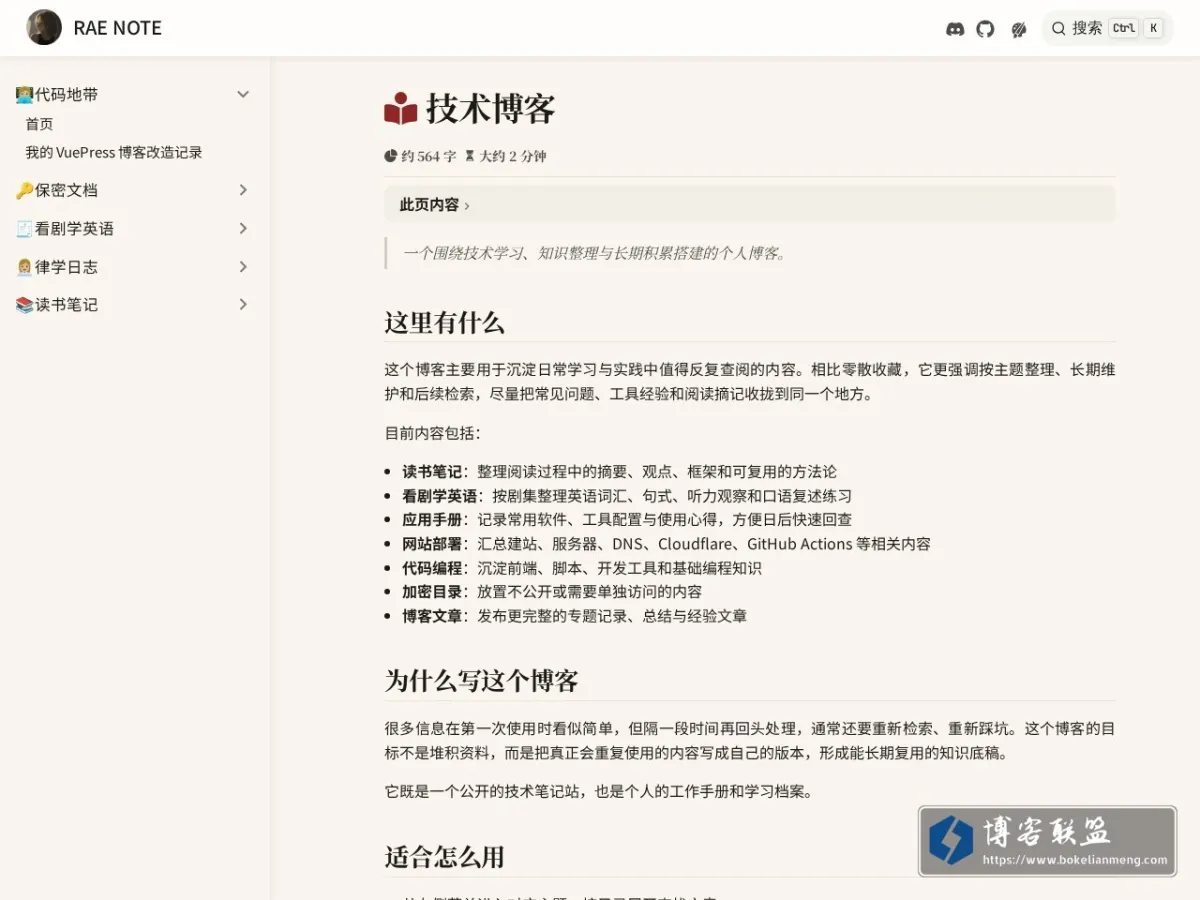This screenshot has width=1200, height=900.
Task: Collapse the 代码地带 sidebar section
Action: (x=134, y=94)
